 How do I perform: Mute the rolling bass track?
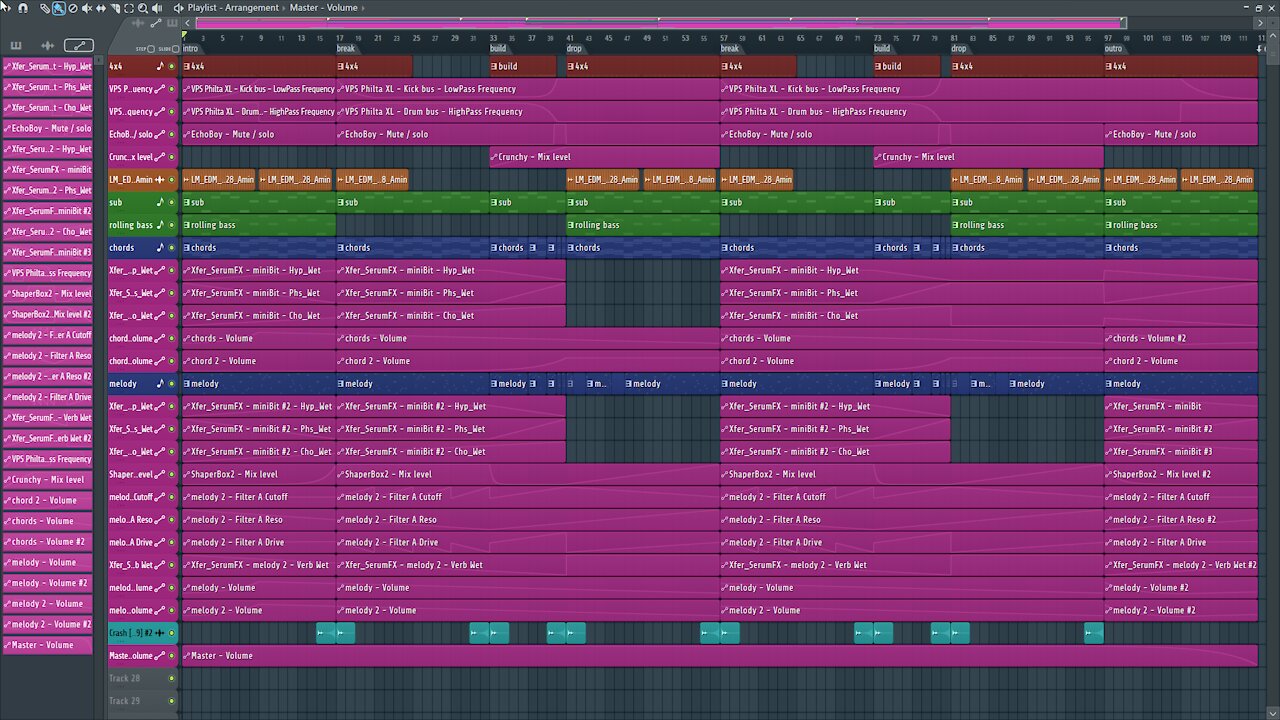172,225
